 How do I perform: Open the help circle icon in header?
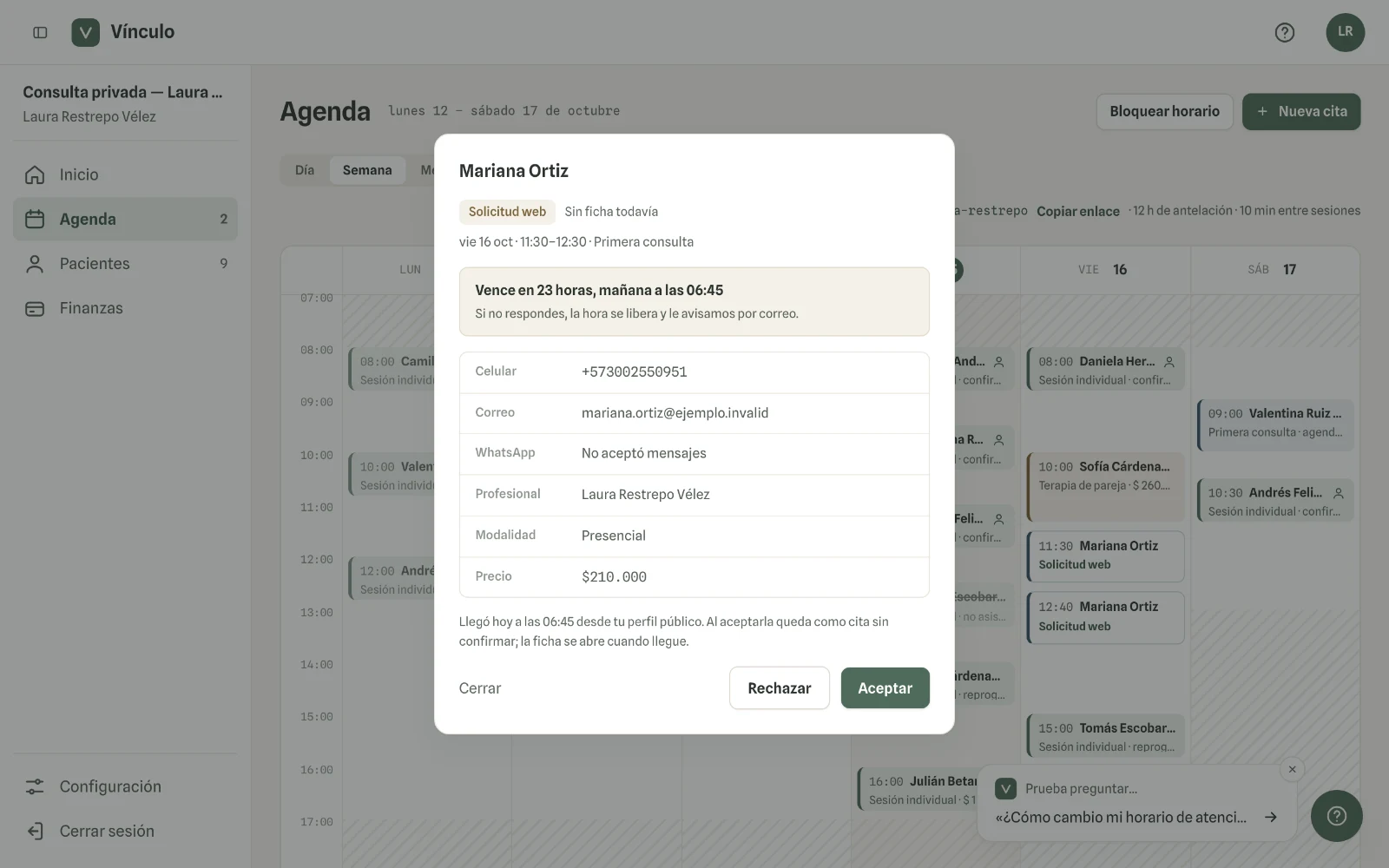[1284, 32]
